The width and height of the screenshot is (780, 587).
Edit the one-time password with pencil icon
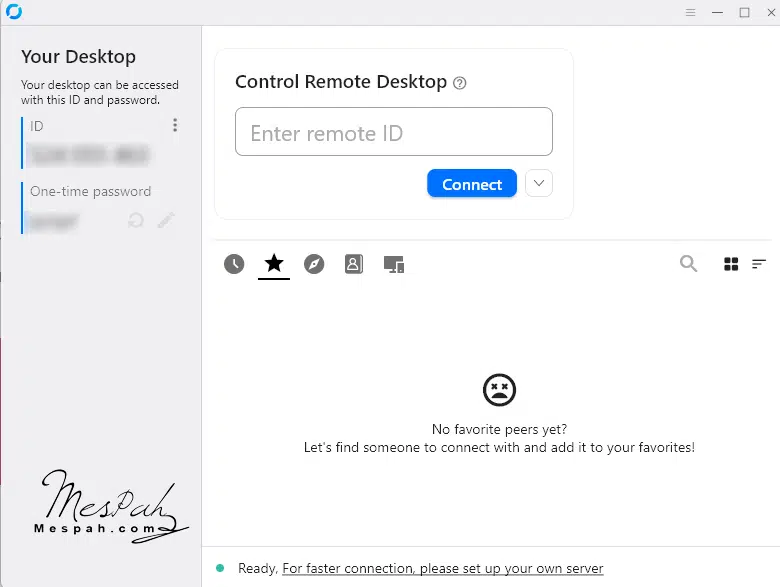[x=166, y=220]
